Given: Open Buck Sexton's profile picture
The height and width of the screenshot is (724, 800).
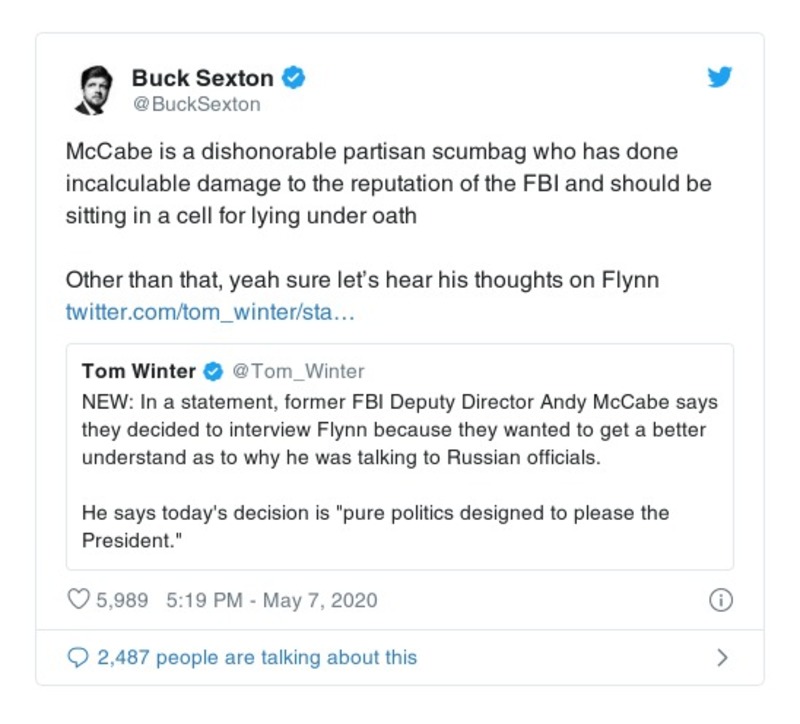Looking at the screenshot, I should pos(94,89).
